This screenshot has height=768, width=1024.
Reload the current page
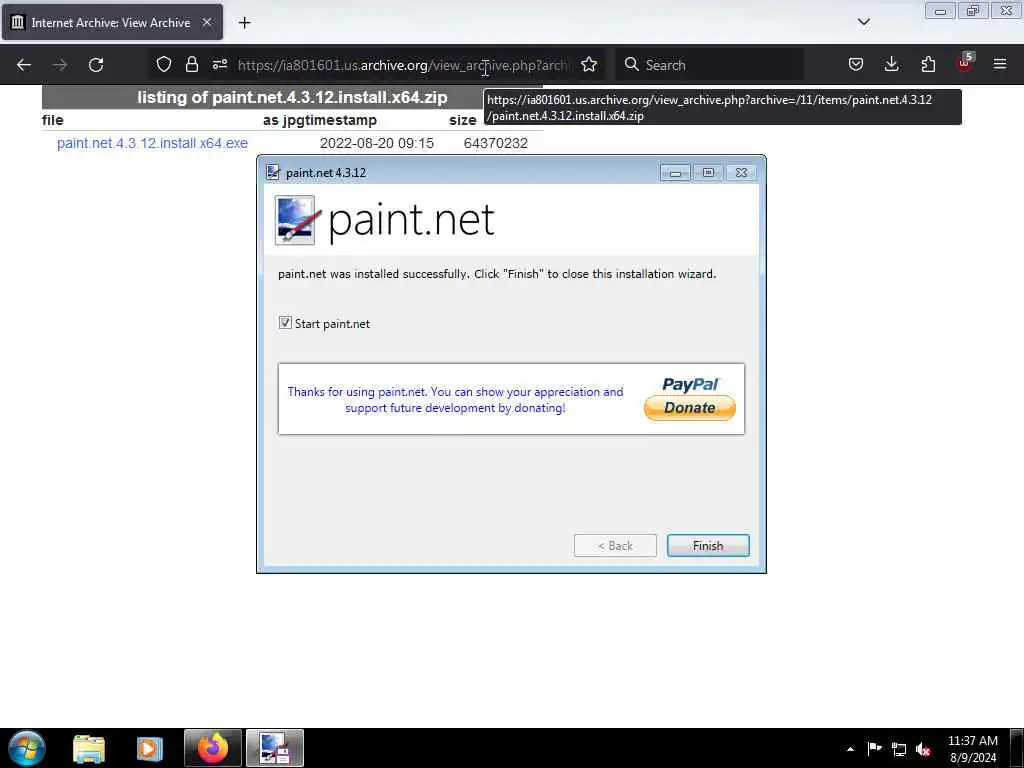pyautogui.click(x=96, y=65)
